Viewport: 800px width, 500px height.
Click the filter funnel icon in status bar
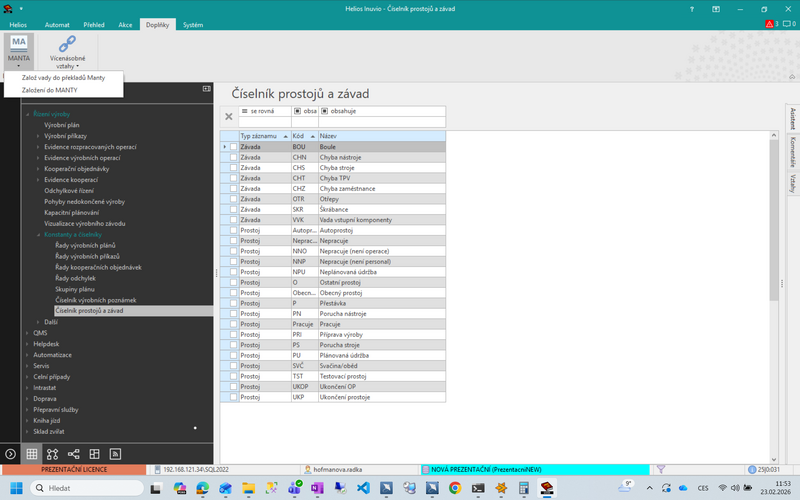click(x=661, y=469)
